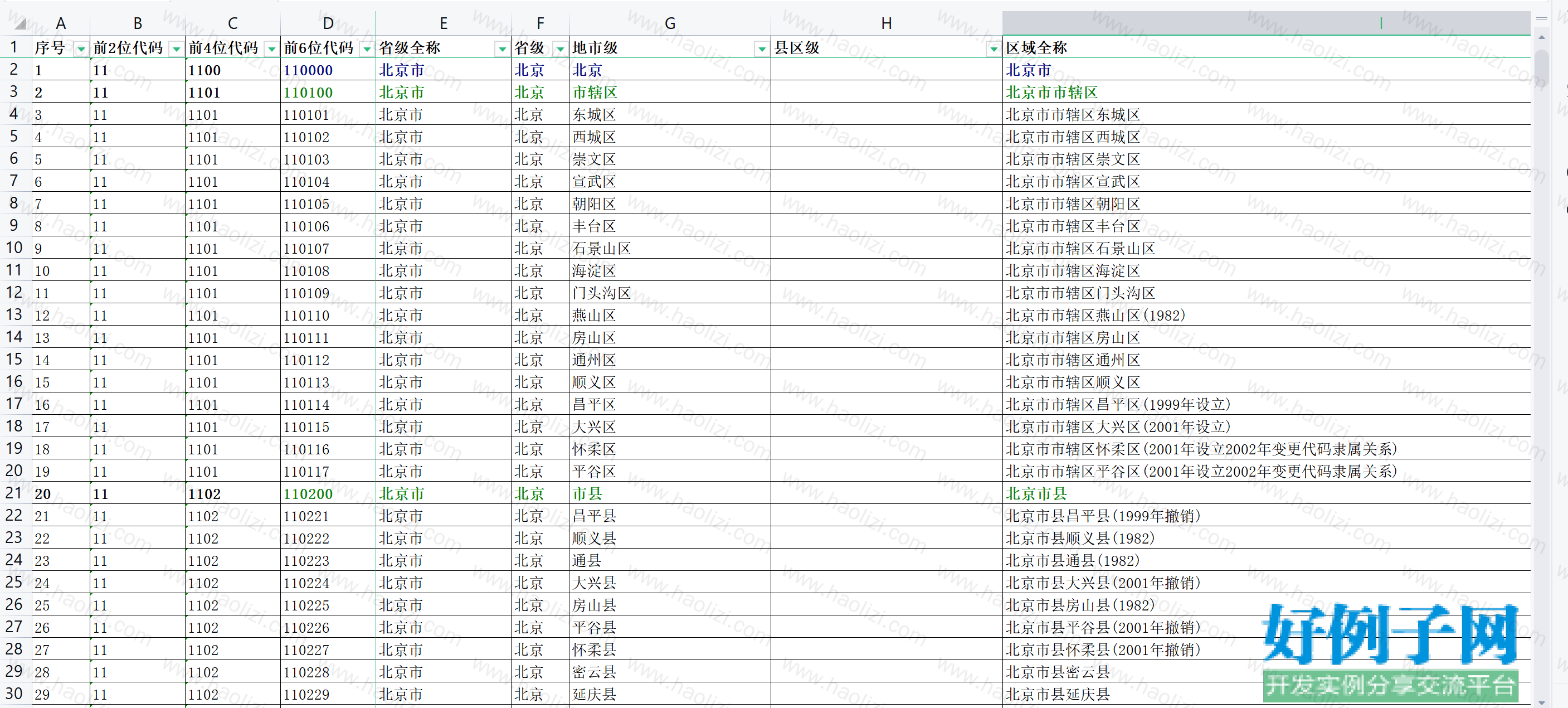Click the vertical scrollbar thumb

tap(1542, 67)
